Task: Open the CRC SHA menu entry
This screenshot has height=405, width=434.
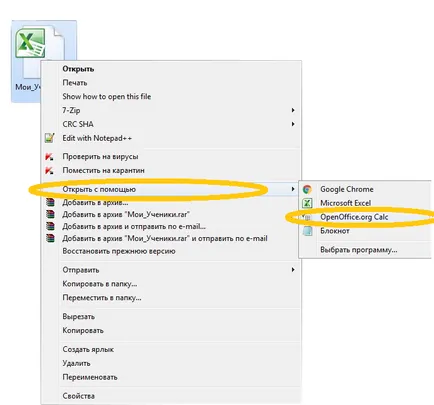Action: coord(78,124)
